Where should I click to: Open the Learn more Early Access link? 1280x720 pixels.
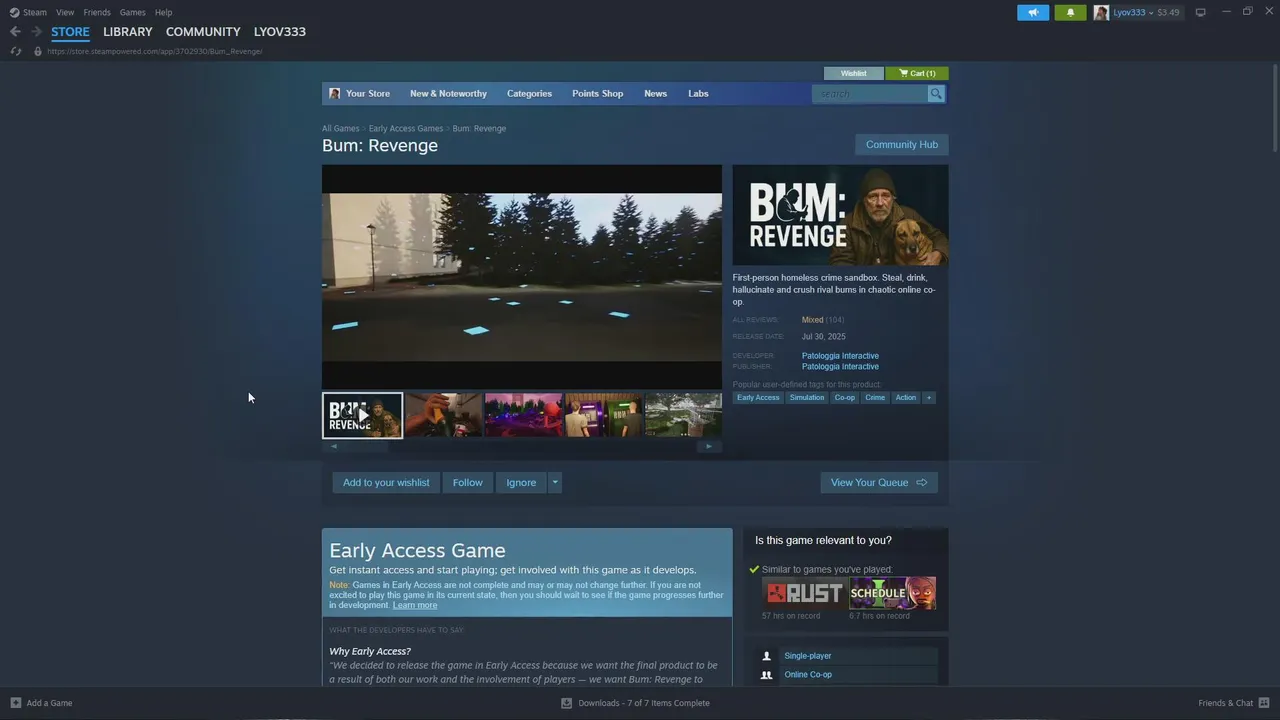click(x=415, y=605)
